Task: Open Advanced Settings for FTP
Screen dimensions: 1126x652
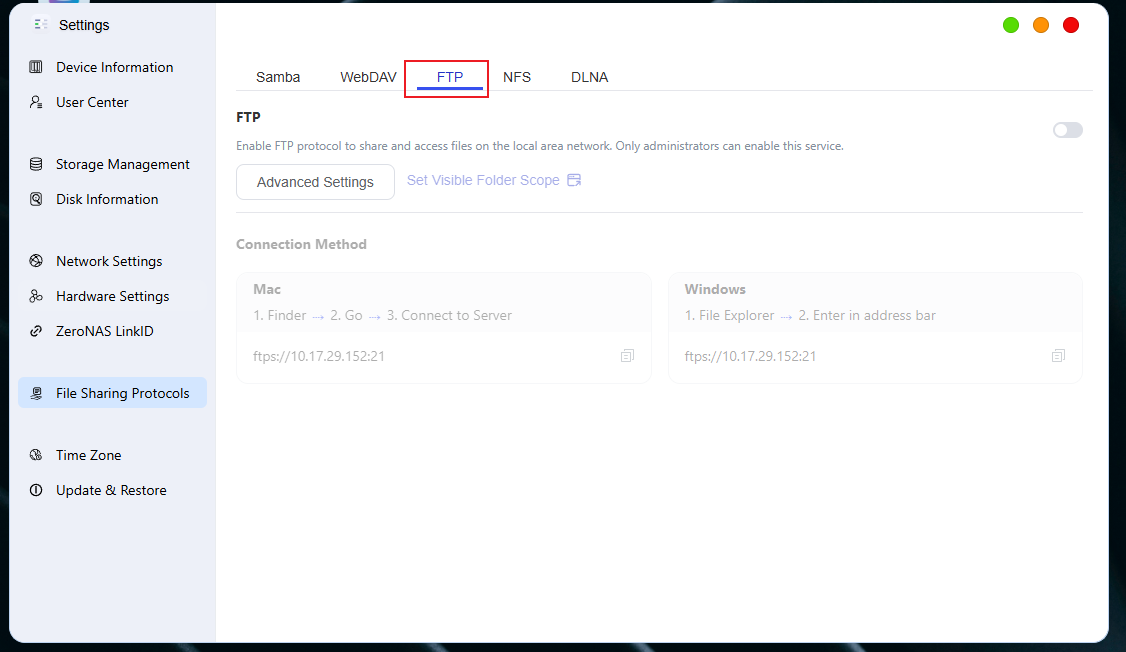Action: coord(315,182)
